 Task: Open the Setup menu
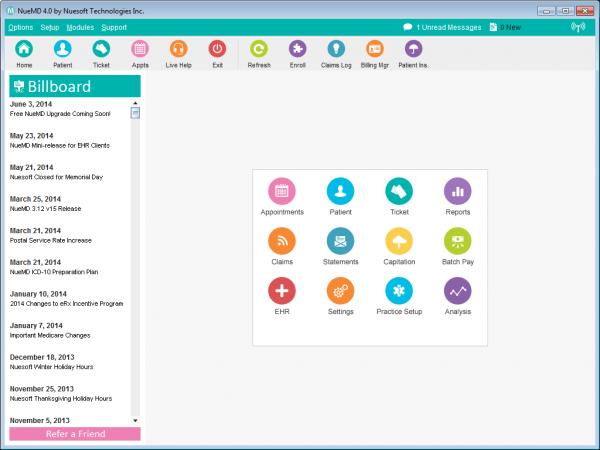click(50, 27)
